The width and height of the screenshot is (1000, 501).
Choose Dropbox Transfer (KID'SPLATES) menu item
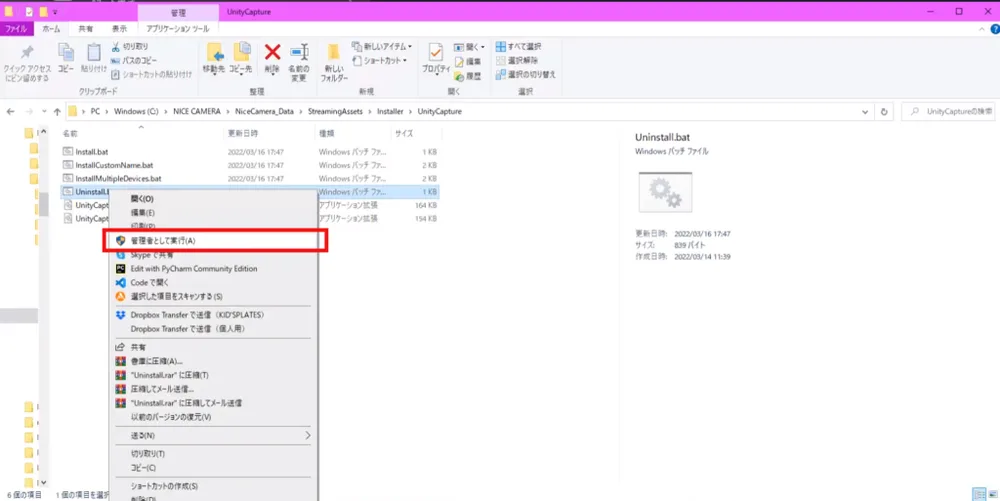coord(214,315)
